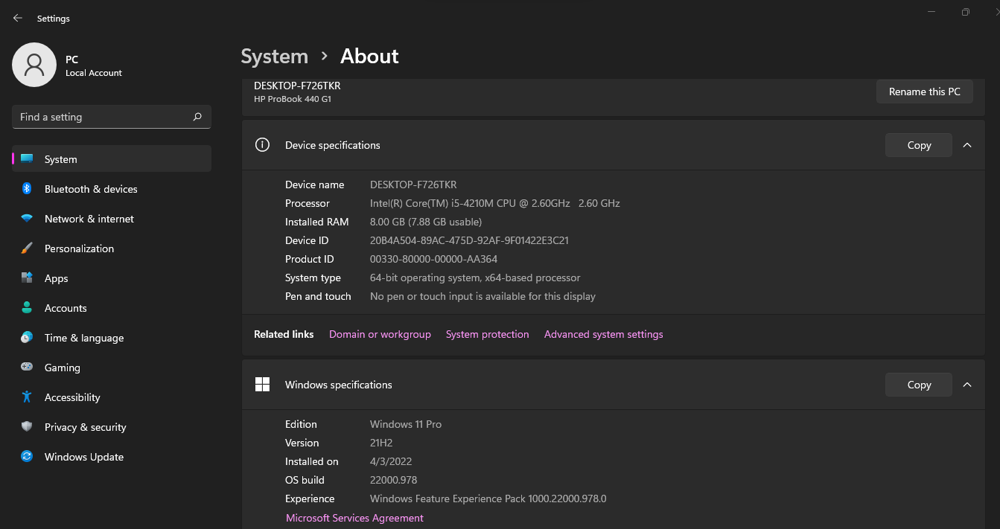Screen dimensions: 1000x529
Task: Go to Privacy & security
Action: click(112, 427)
